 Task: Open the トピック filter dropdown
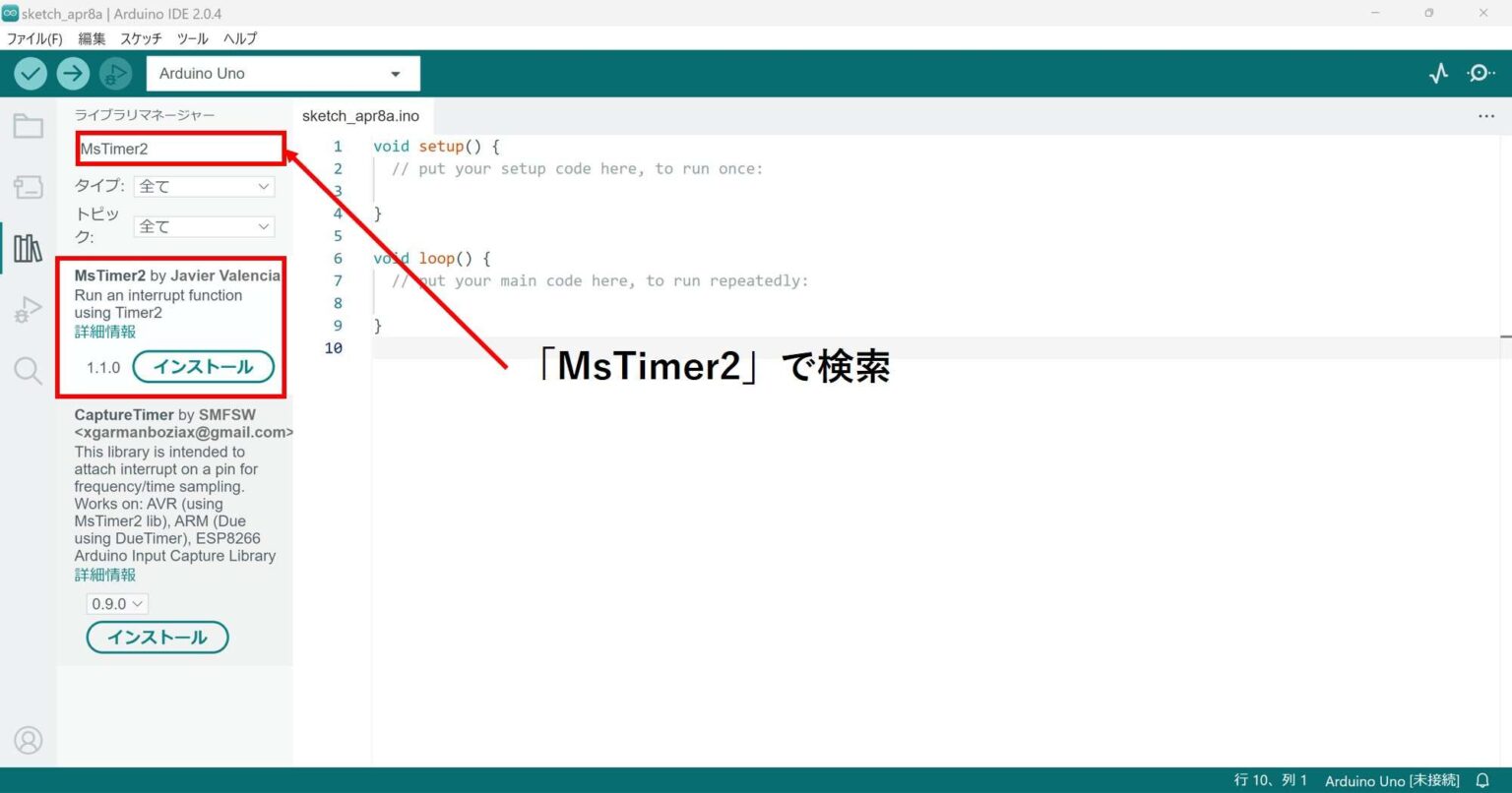click(x=204, y=226)
